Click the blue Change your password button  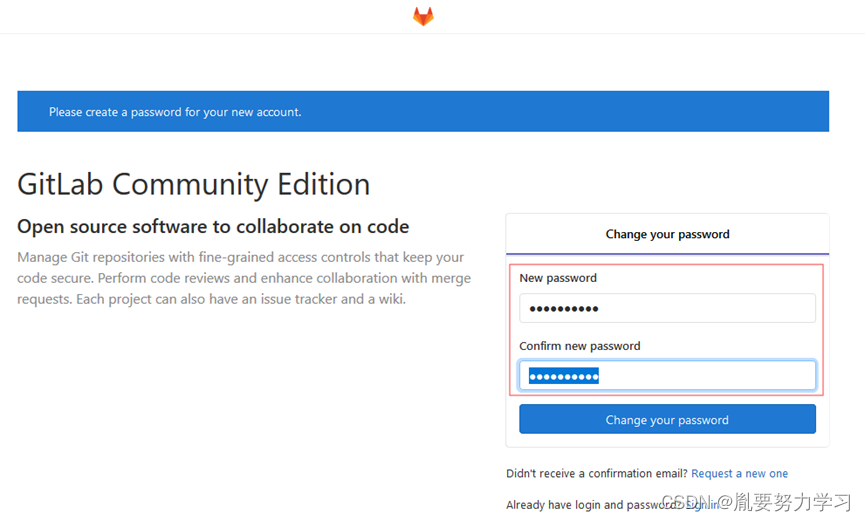667,419
